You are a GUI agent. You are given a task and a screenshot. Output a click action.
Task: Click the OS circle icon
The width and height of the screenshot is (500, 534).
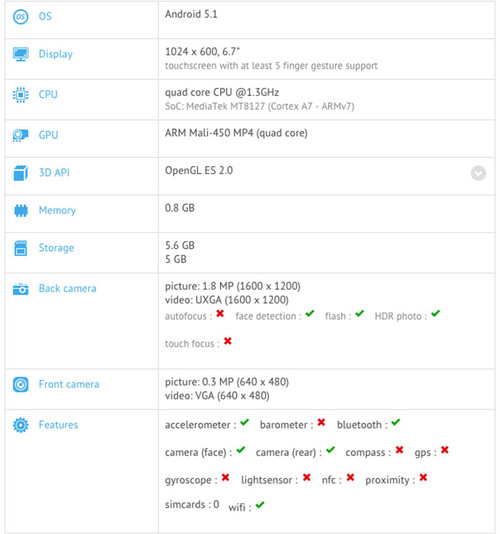click(x=20, y=16)
